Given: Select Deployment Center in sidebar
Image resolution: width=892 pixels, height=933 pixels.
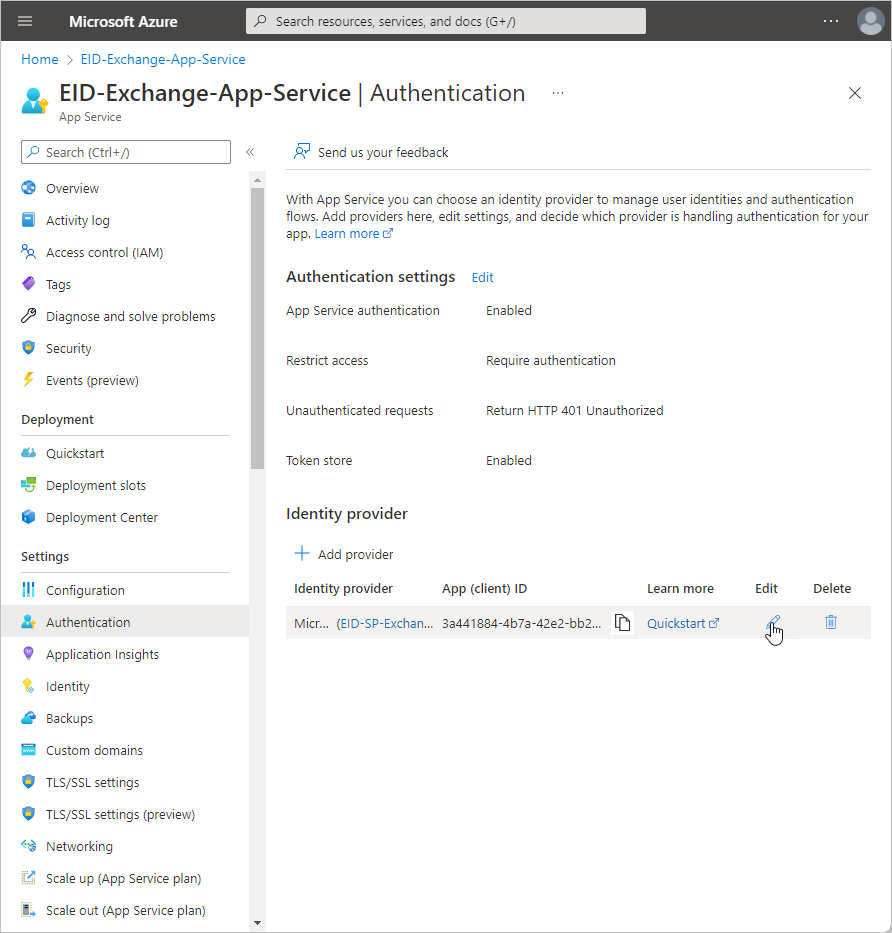Looking at the screenshot, I should click(x=101, y=518).
